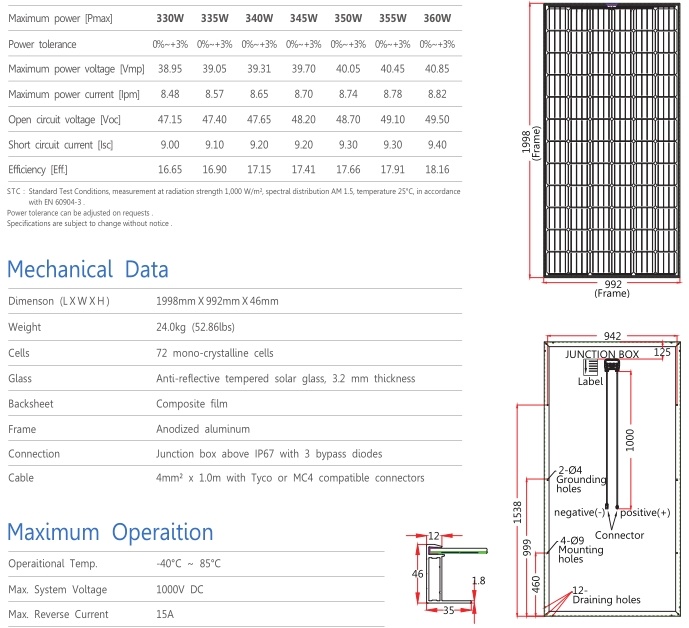Click the 4mm² cable specification text
Image resolution: width=689 pixels, height=628 pixels.
(290, 478)
